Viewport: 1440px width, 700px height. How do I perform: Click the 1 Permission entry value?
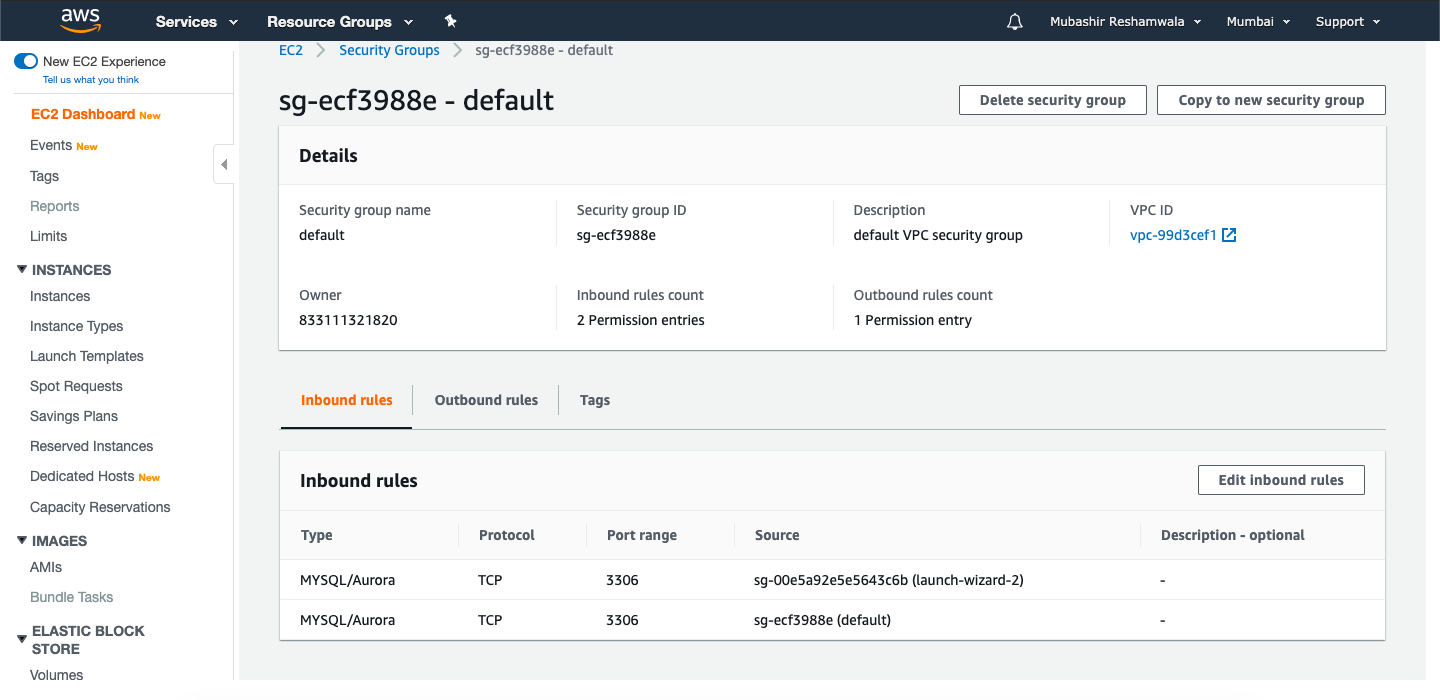(913, 320)
